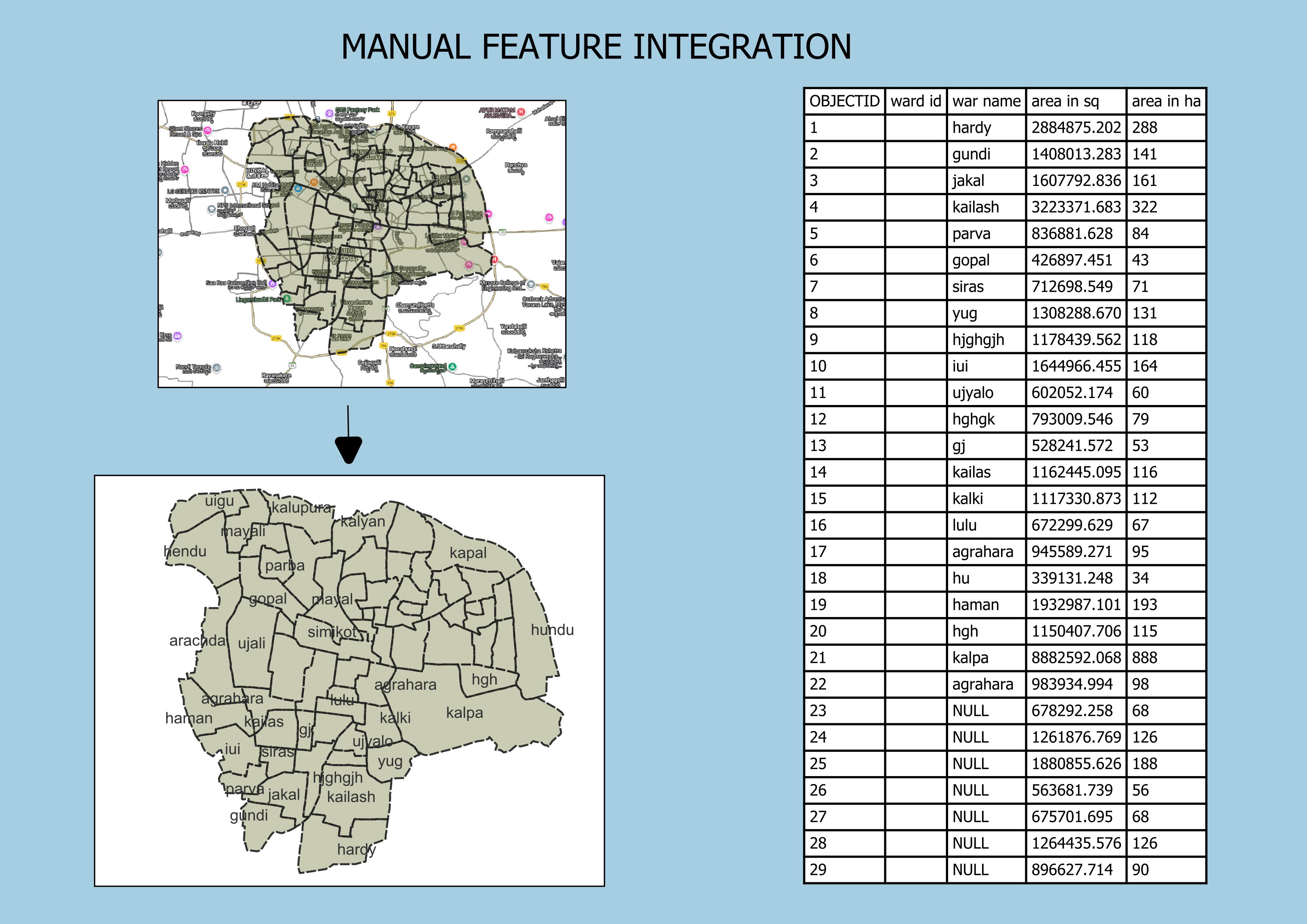Click the Campinground green tent marker
The width and height of the screenshot is (1307, 924).
(452, 367)
